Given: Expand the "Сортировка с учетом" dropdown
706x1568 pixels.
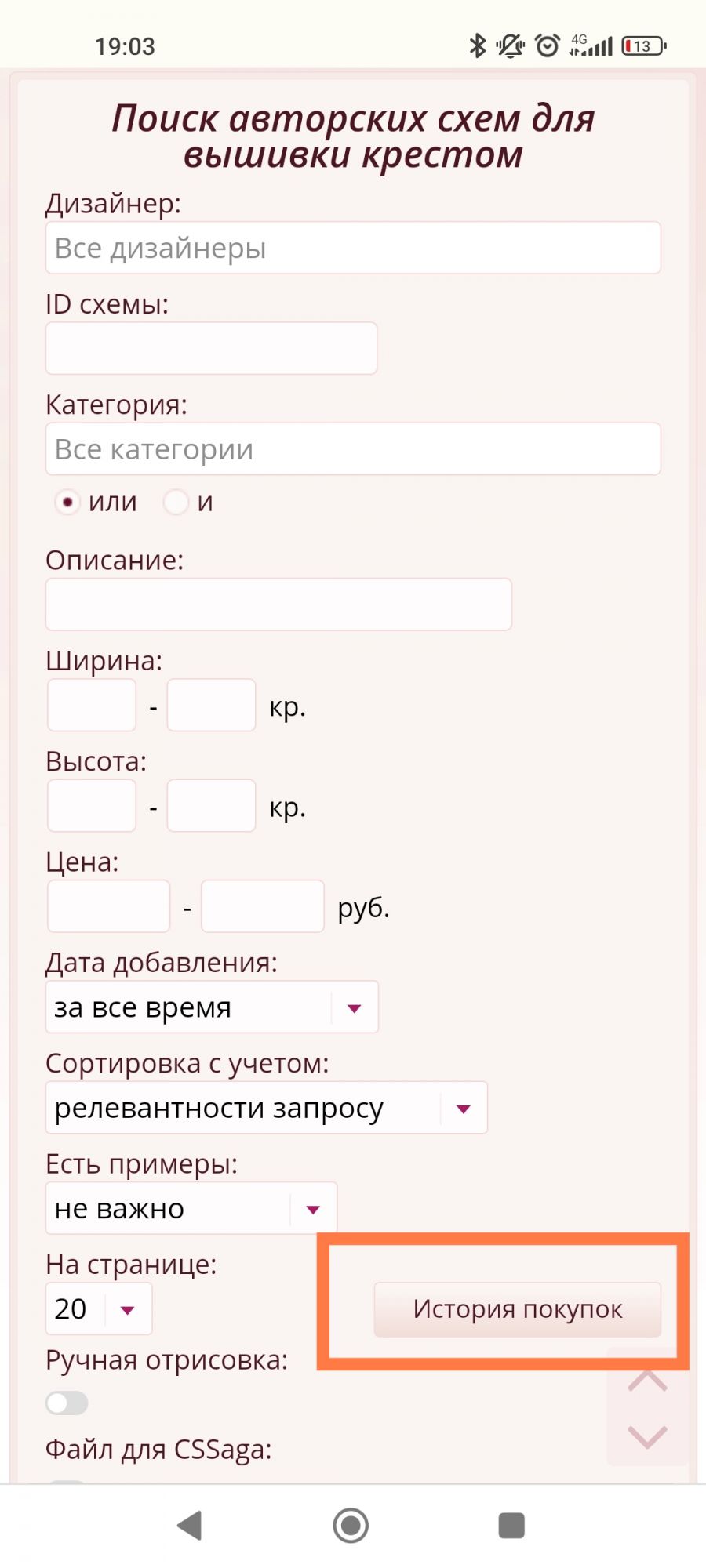Looking at the screenshot, I should 267,1108.
